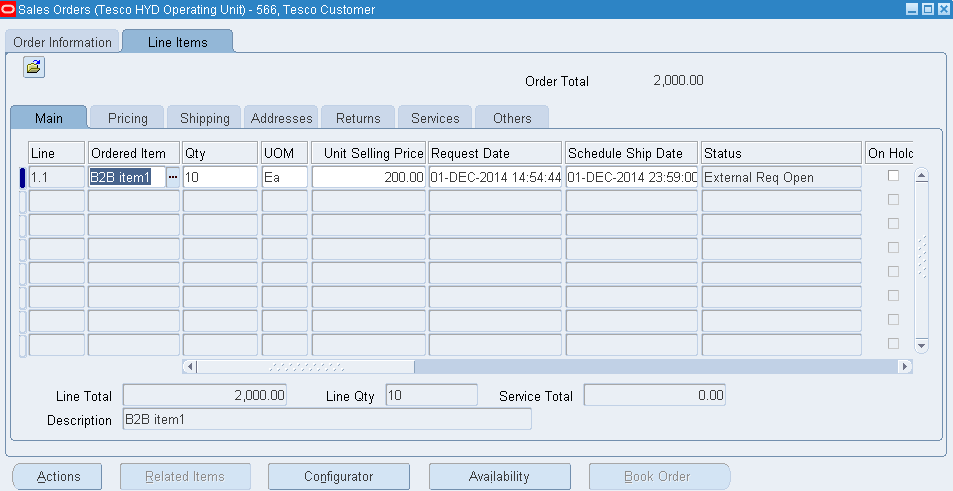Click the Order Total value 2,000.00
Screen dimensions: 953x491
678,80
